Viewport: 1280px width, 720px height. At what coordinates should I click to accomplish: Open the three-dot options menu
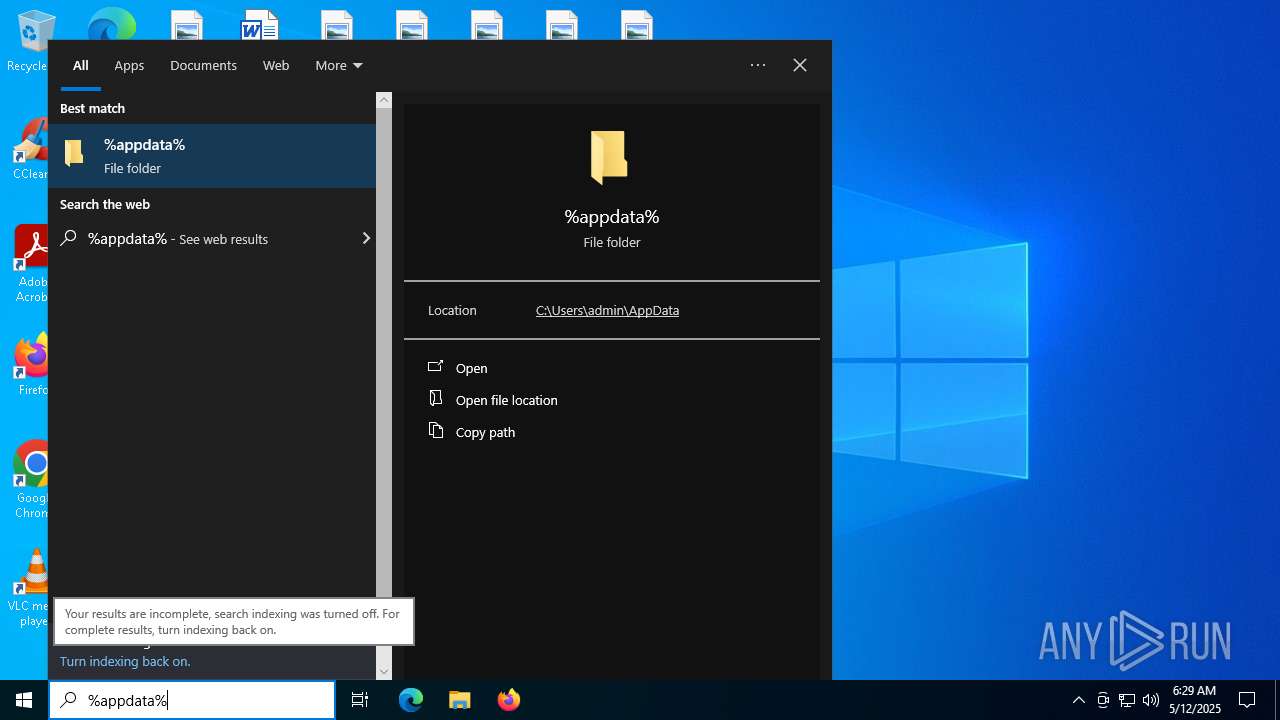pos(758,65)
